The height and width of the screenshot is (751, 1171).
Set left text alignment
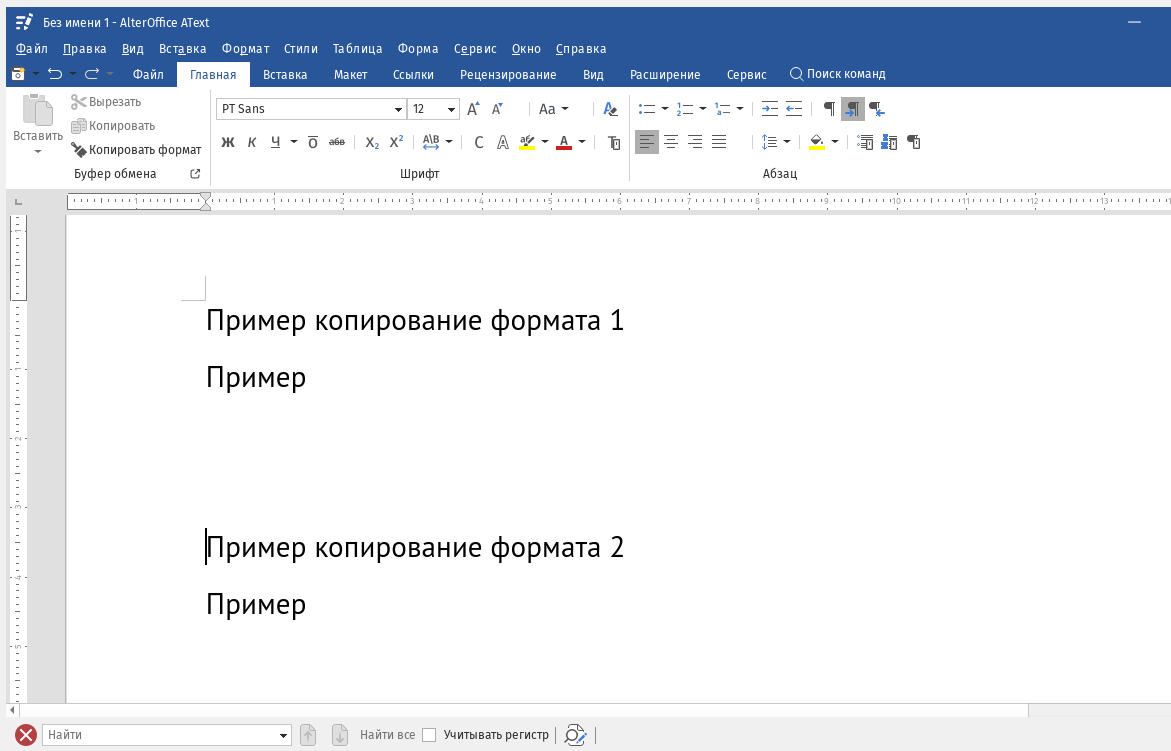point(647,142)
